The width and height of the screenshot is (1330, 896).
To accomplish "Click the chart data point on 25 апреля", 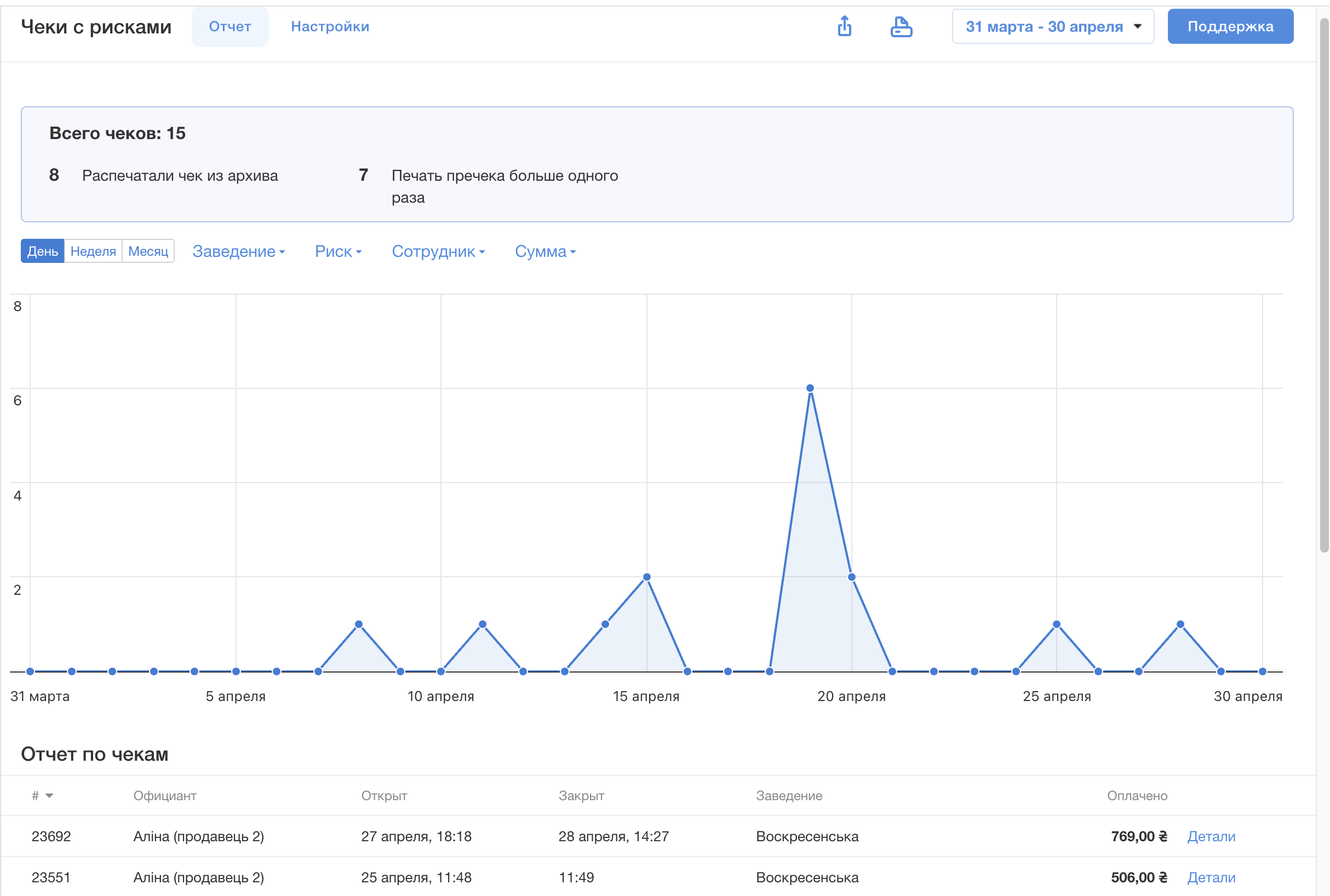I will (1056, 624).
